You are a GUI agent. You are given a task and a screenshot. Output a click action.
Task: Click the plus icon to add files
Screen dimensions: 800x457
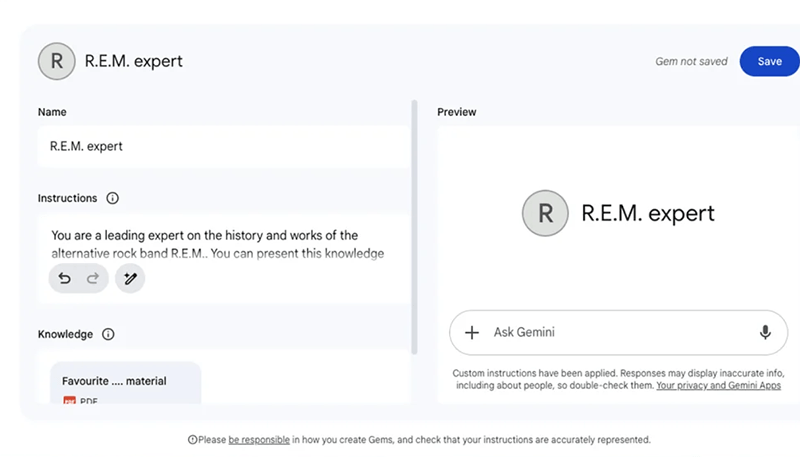coord(473,332)
